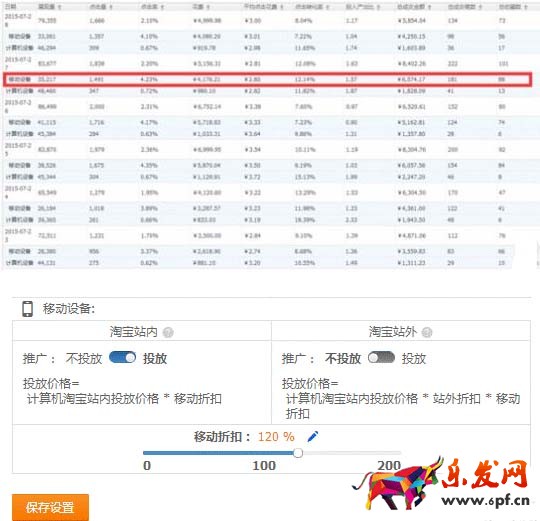Click the 100 tick label on slider
This screenshot has height=521, width=540.
click(x=264, y=466)
